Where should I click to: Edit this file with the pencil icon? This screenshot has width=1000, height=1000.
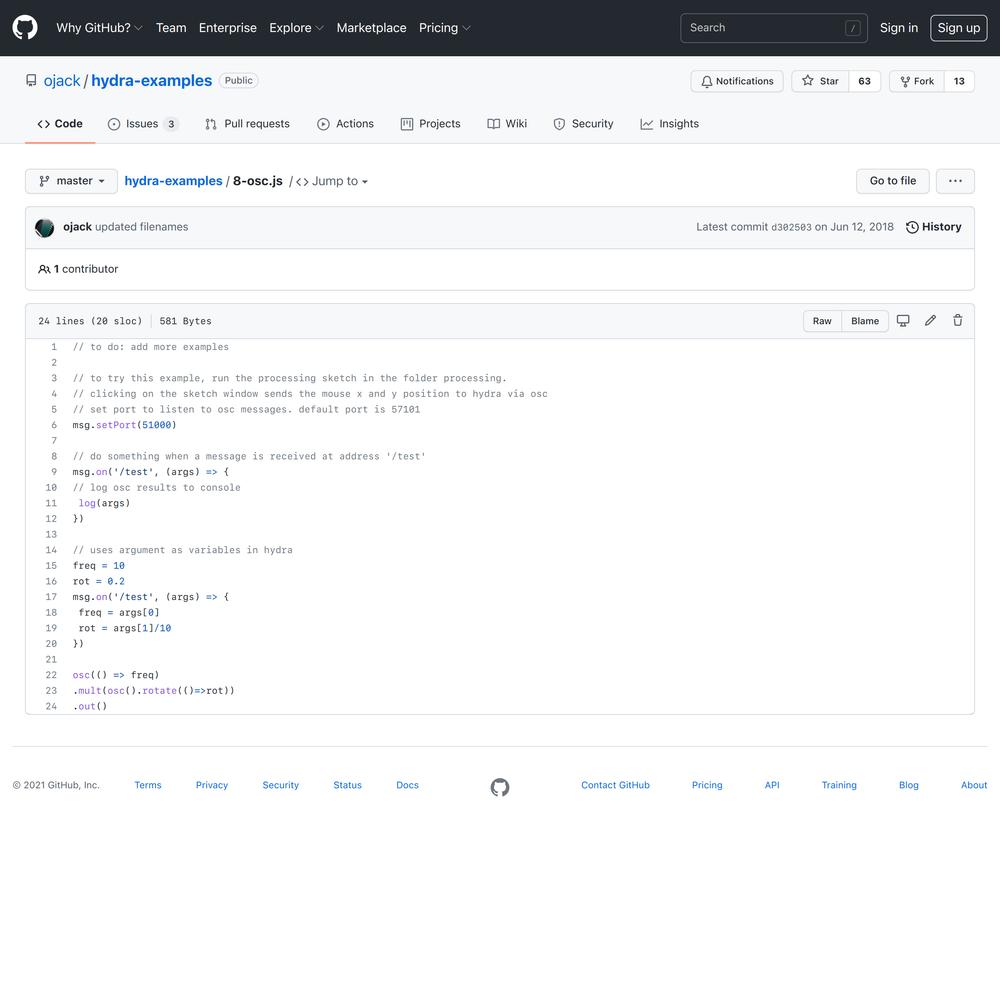[930, 321]
